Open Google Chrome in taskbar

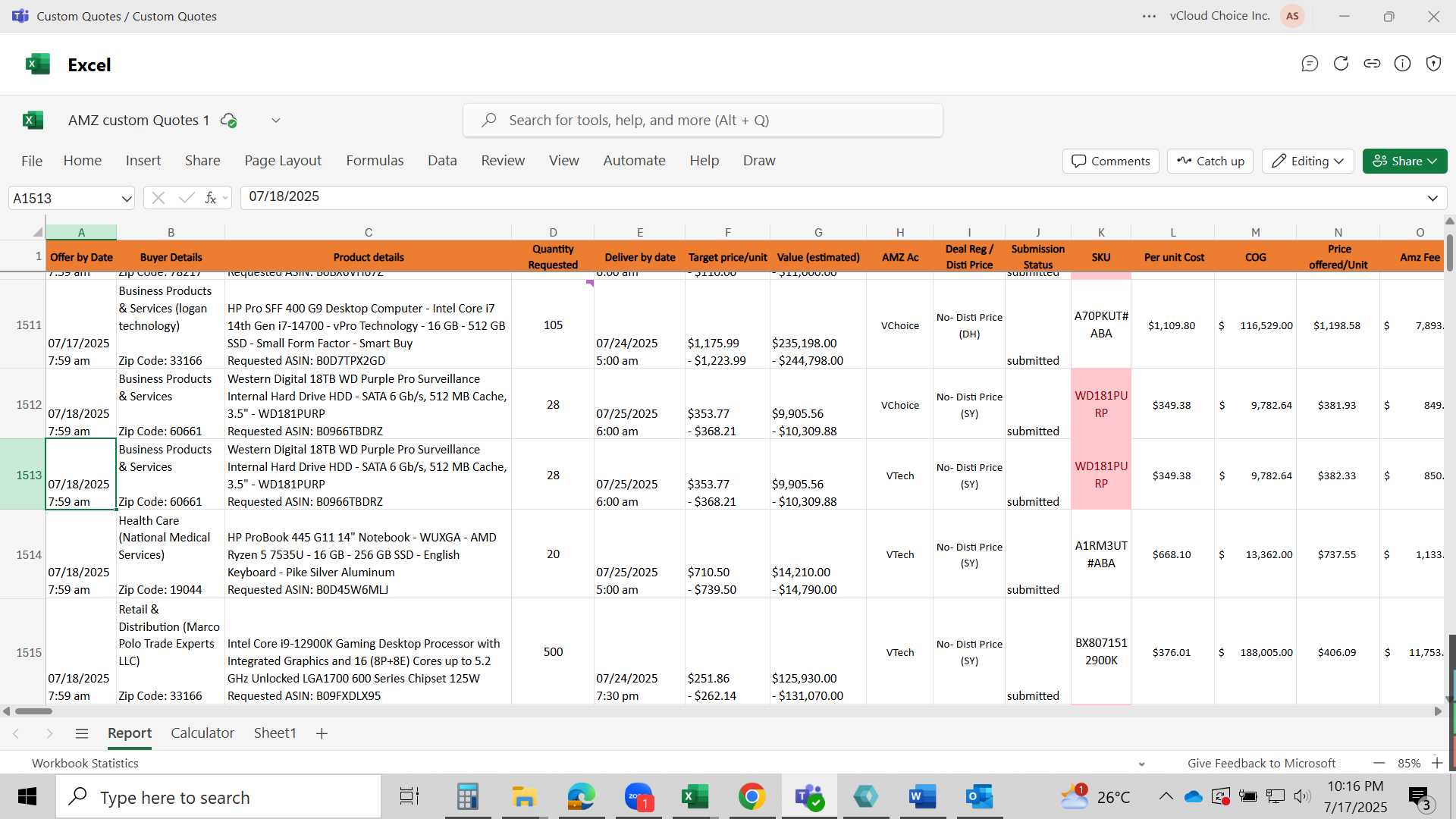point(752,796)
